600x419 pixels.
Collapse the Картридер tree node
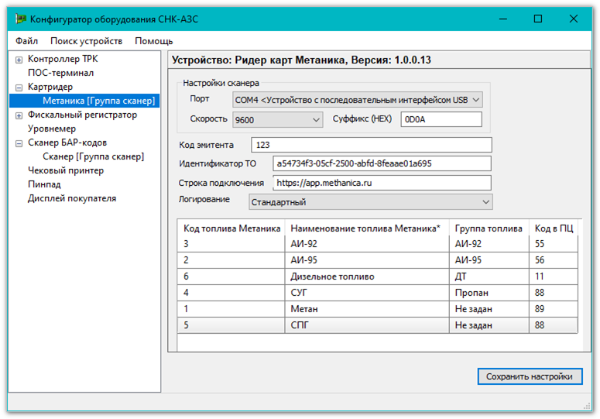click(x=19, y=87)
